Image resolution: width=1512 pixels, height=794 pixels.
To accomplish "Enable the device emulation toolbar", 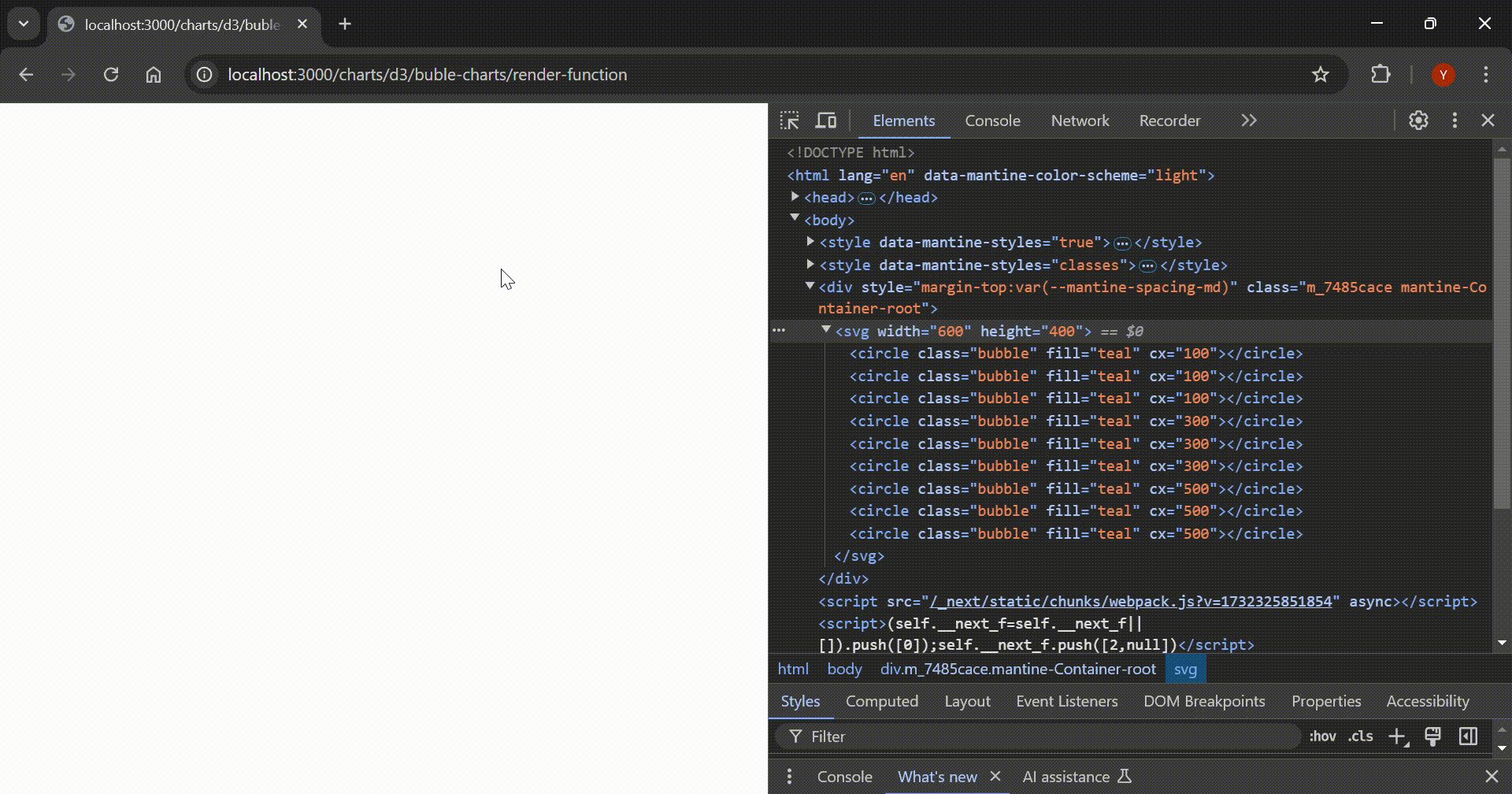I will 825,121.
